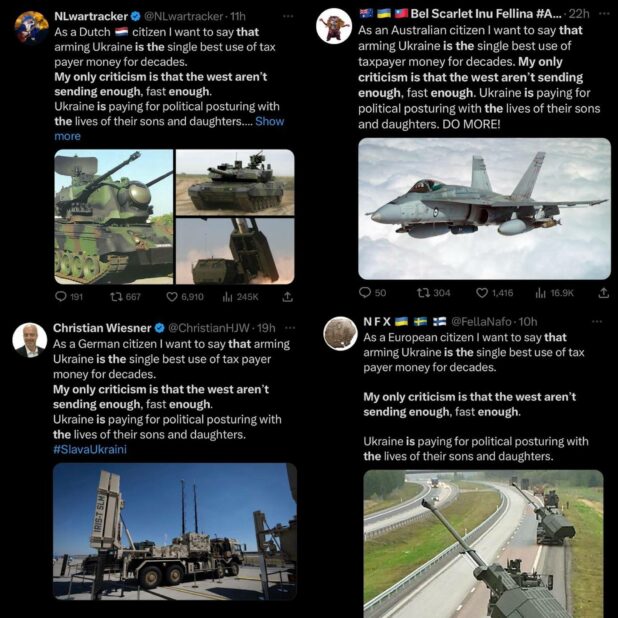View the self-propelled howitzer highway image
Viewport: 618px width, 618px height.
(x=483, y=543)
